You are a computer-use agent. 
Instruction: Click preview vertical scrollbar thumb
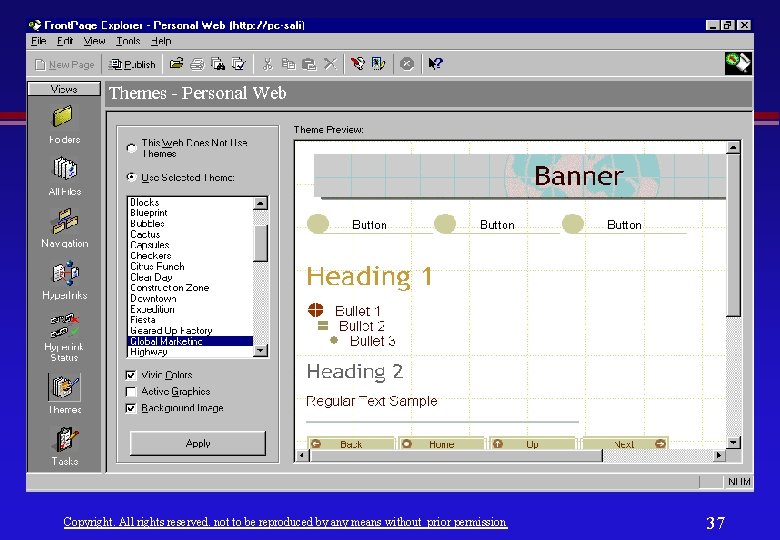tap(733, 235)
